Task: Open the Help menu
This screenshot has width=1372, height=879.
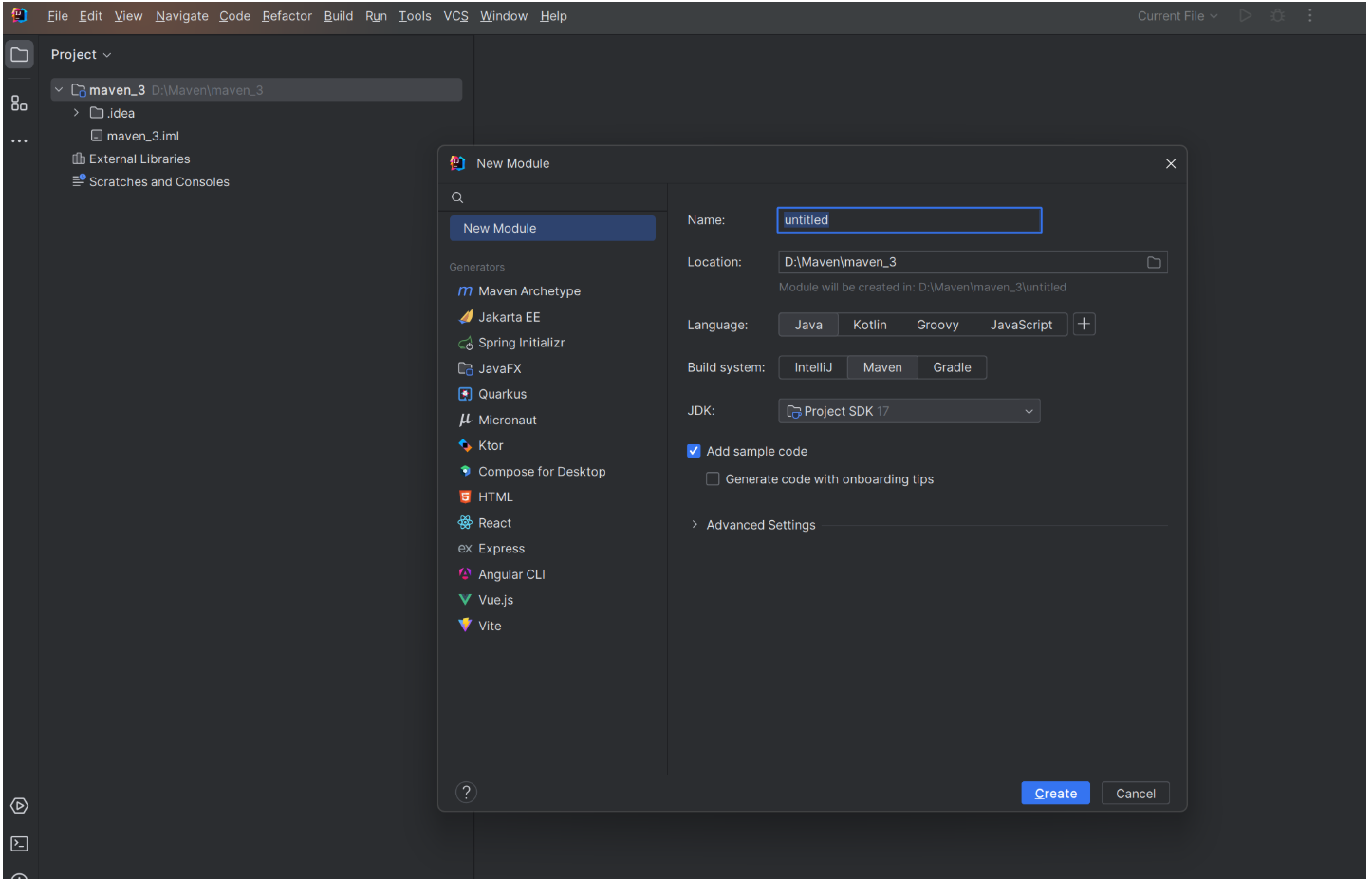Action: pos(554,16)
